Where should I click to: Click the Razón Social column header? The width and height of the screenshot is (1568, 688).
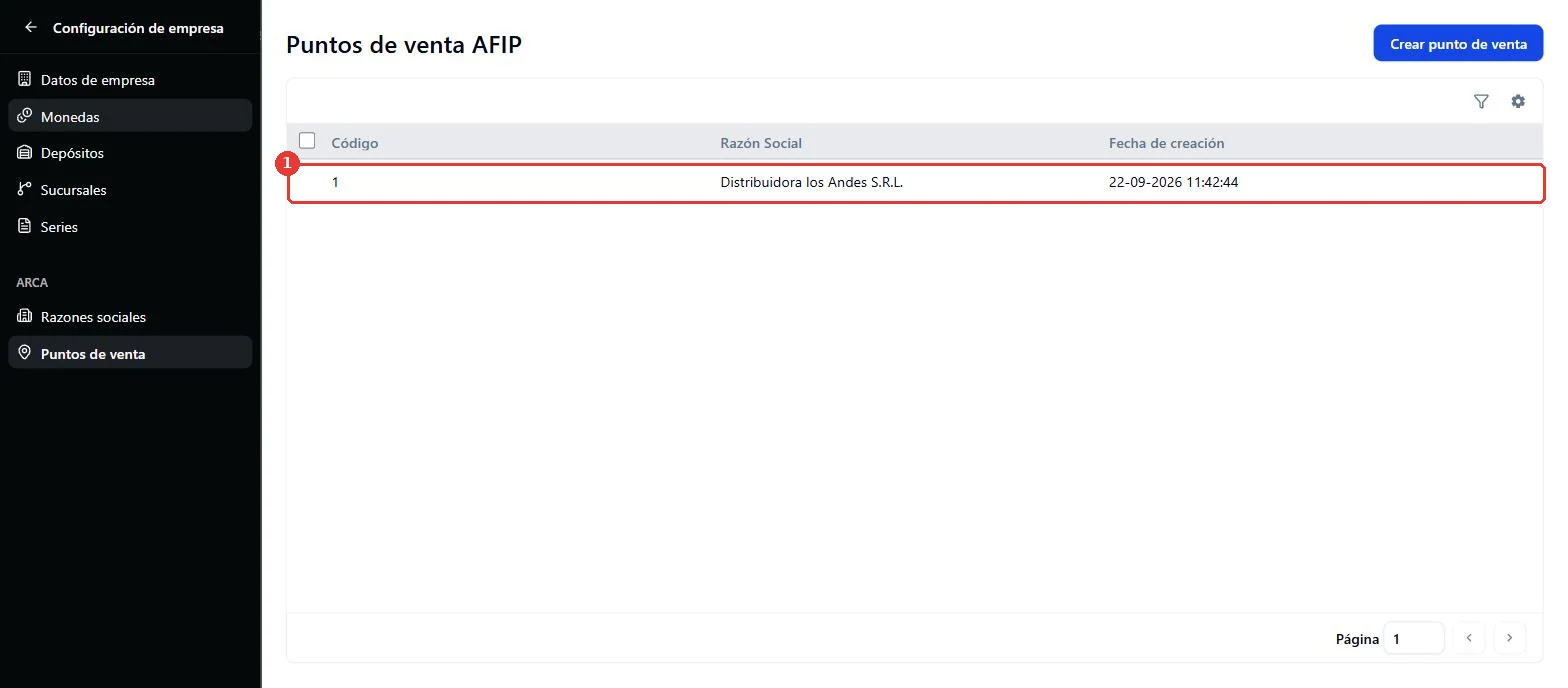(761, 143)
